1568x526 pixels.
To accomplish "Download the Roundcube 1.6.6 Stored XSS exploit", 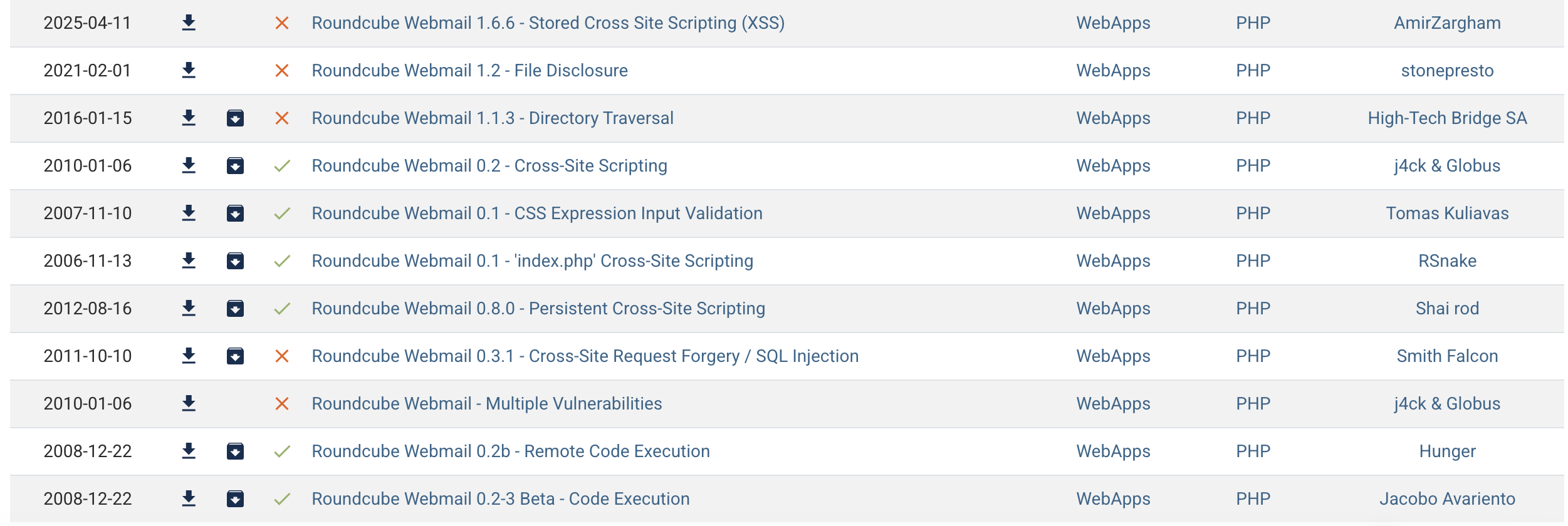I will pyautogui.click(x=189, y=23).
